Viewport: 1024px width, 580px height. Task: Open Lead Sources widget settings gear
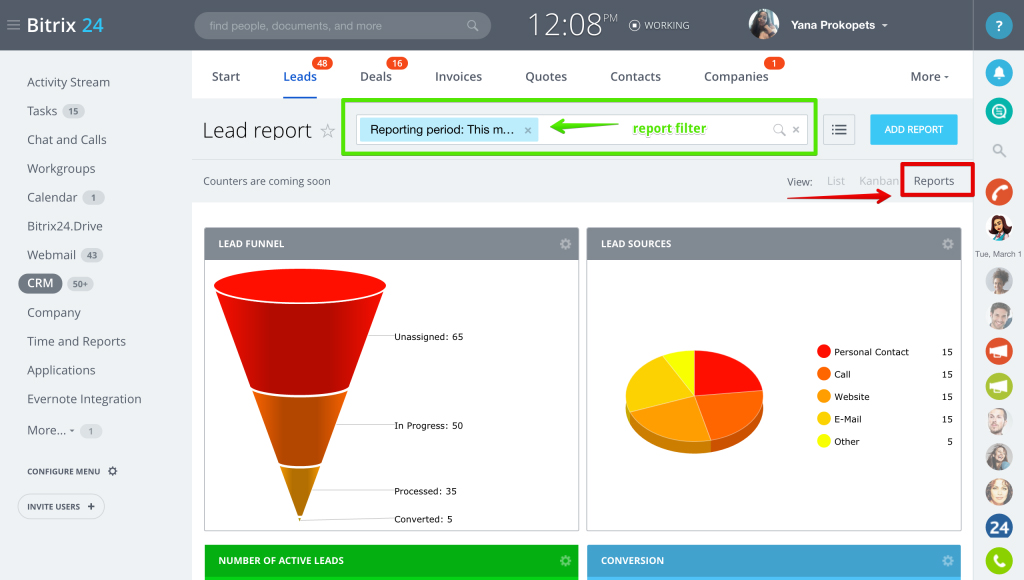tap(947, 244)
